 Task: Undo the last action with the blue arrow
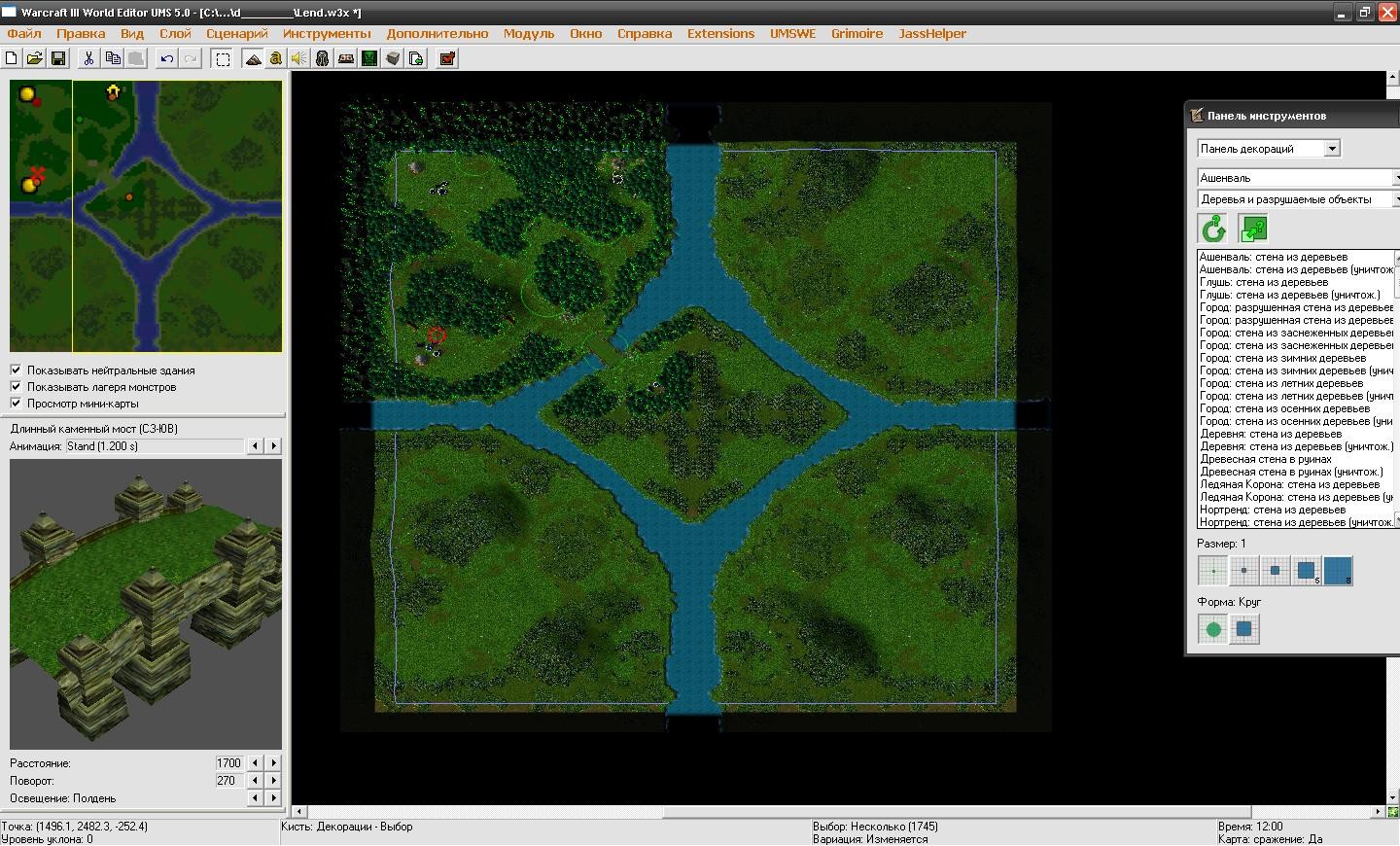click(167, 58)
